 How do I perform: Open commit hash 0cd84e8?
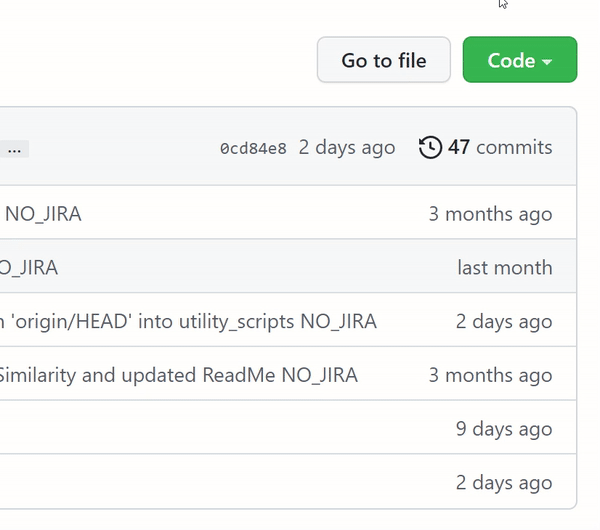(x=253, y=148)
